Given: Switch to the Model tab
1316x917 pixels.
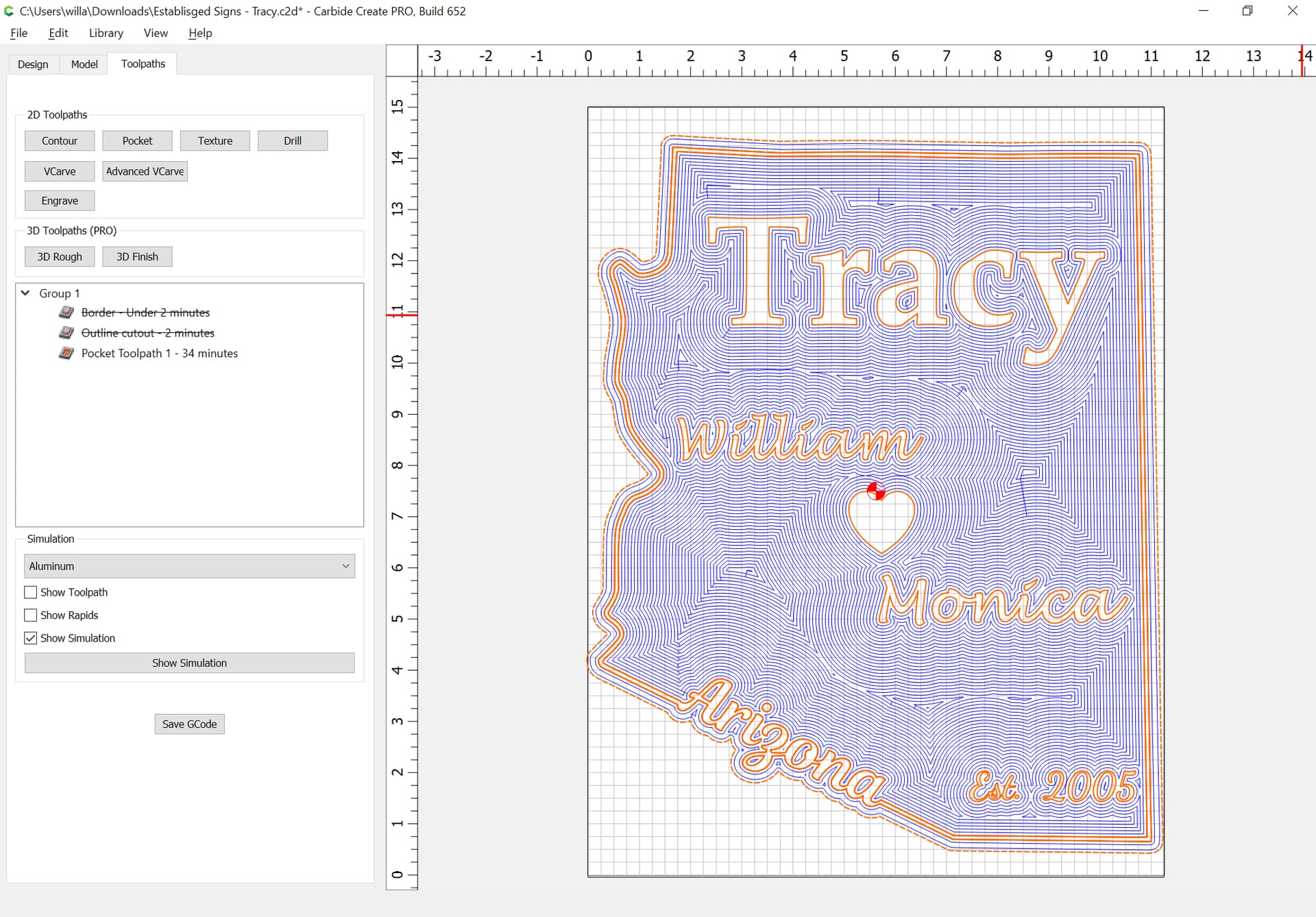Looking at the screenshot, I should 84,64.
